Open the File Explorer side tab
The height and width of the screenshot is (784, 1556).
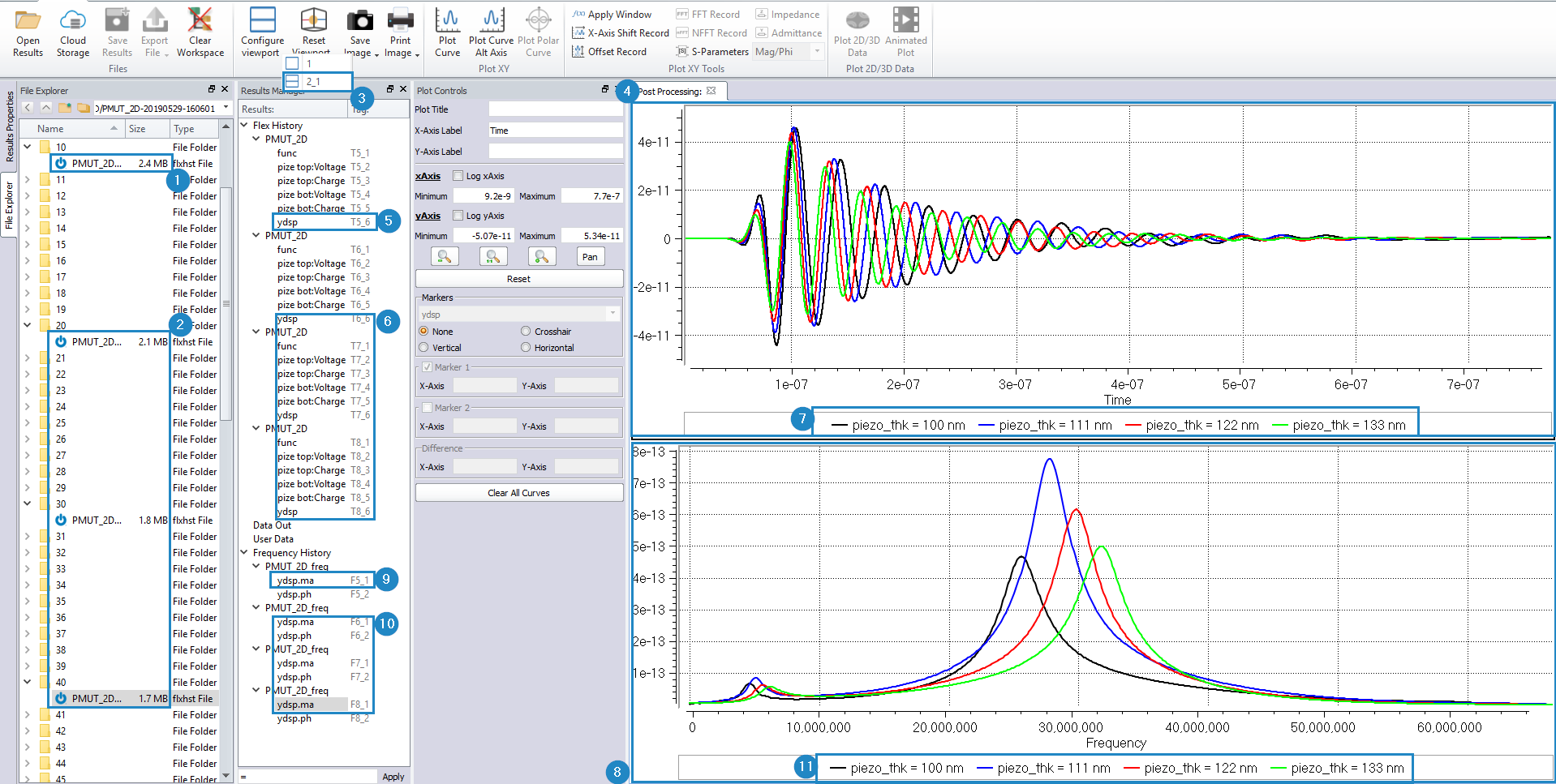coord(10,205)
